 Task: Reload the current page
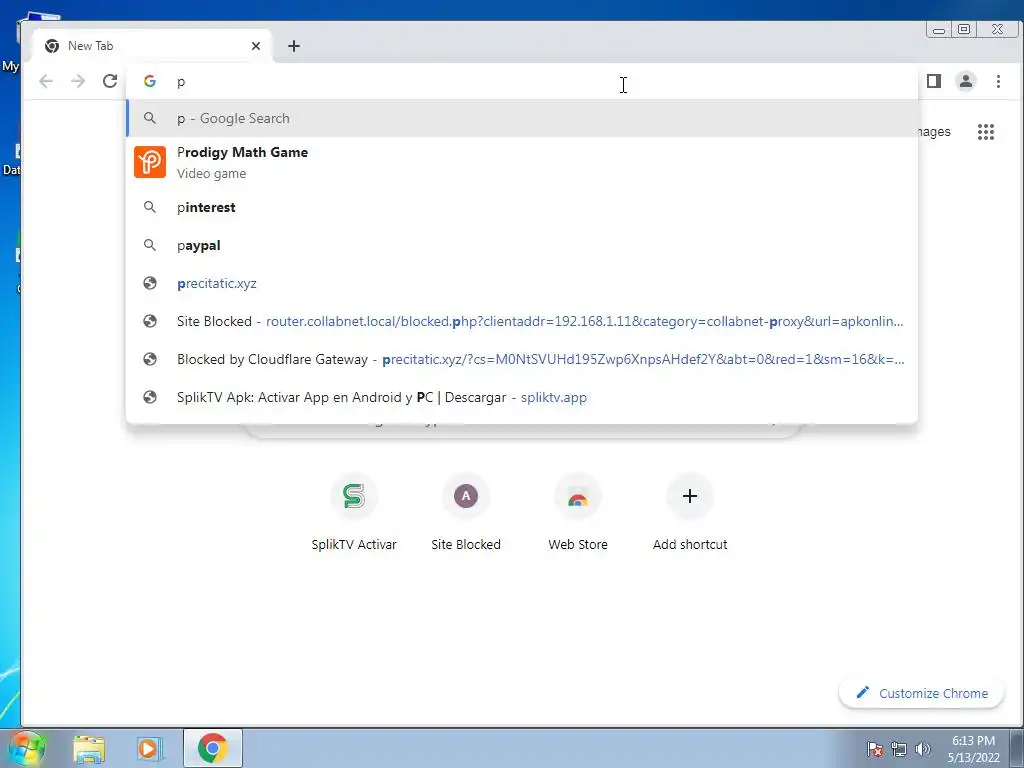(110, 81)
